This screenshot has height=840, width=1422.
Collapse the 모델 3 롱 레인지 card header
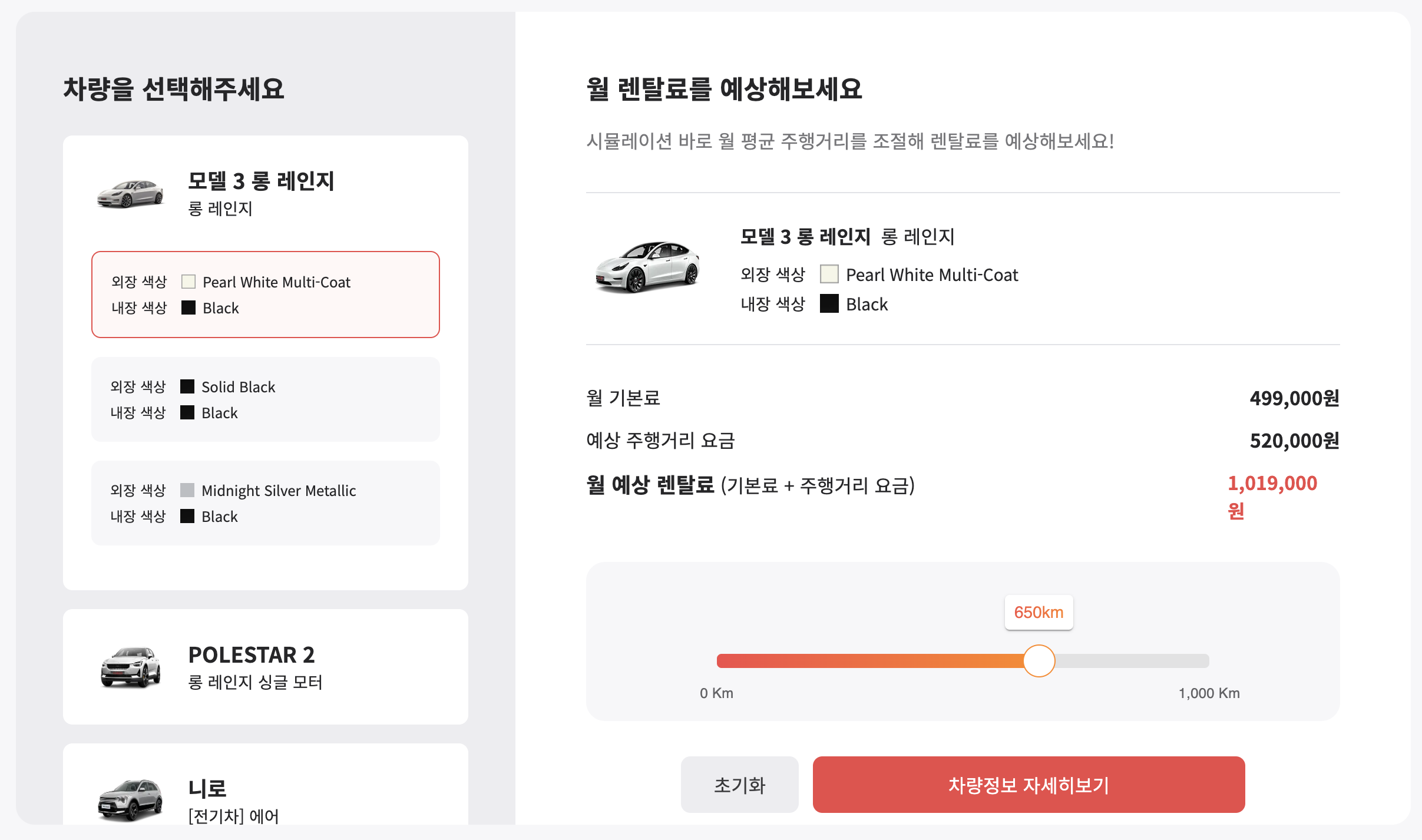pos(266,193)
